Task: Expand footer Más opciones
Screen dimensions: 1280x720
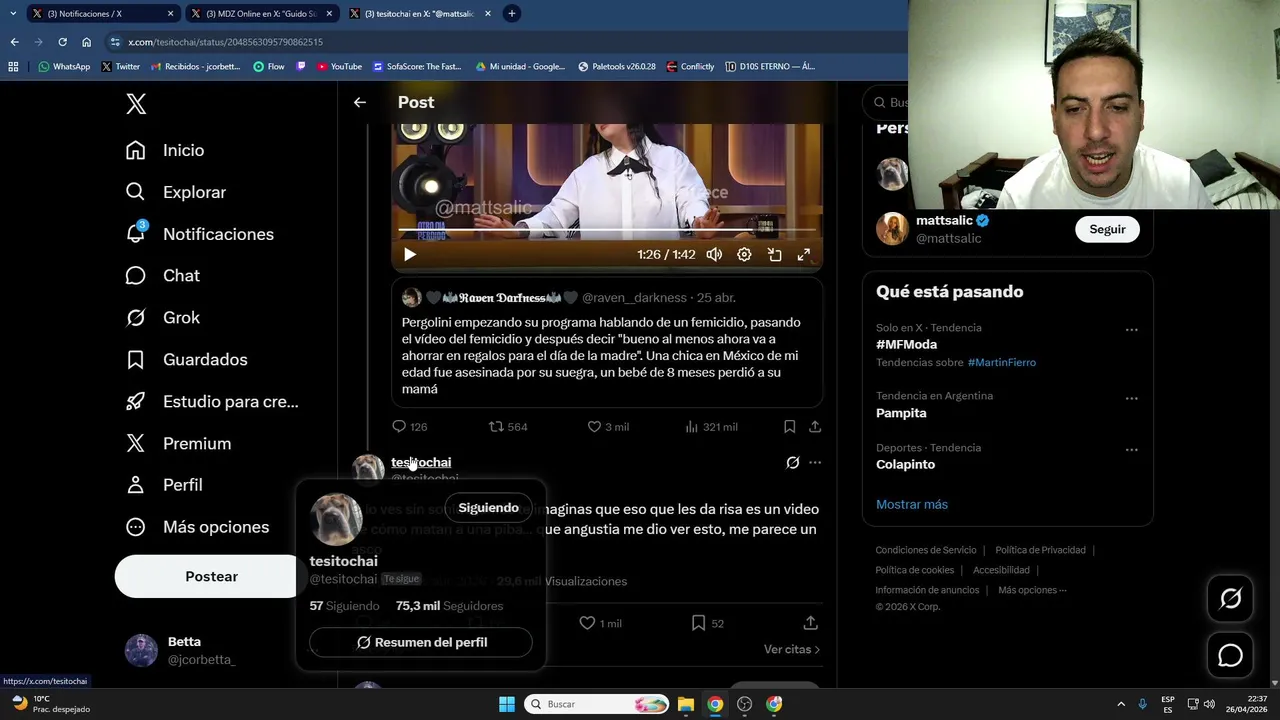Action: click(1031, 590)
